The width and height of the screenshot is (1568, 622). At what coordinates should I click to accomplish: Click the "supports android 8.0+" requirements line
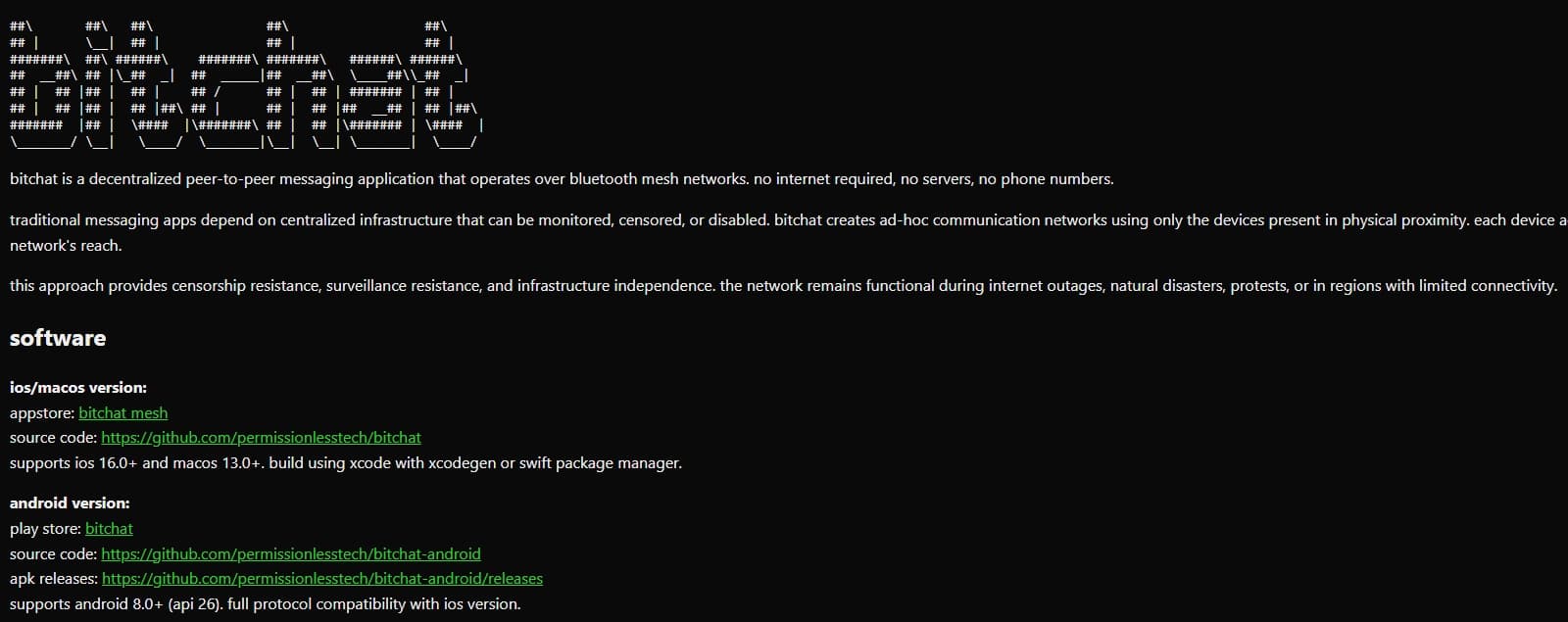click(x=265, y=604)
